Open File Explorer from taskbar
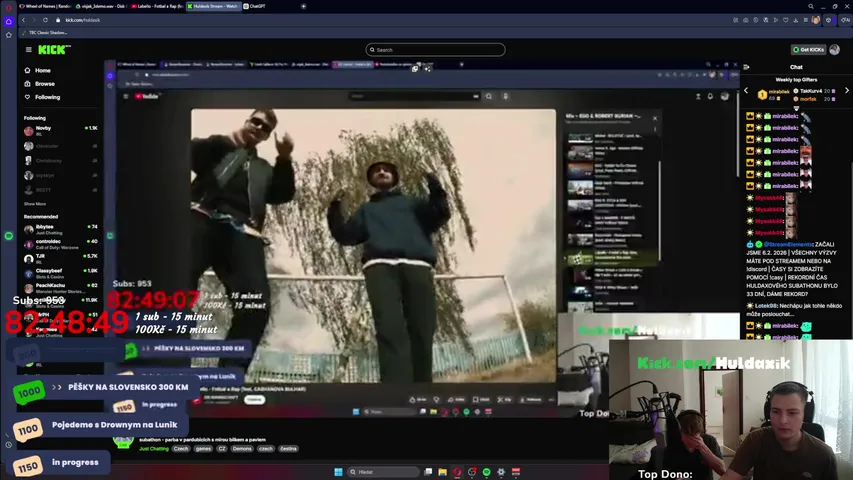853x480 pixels. coord(442,472)
